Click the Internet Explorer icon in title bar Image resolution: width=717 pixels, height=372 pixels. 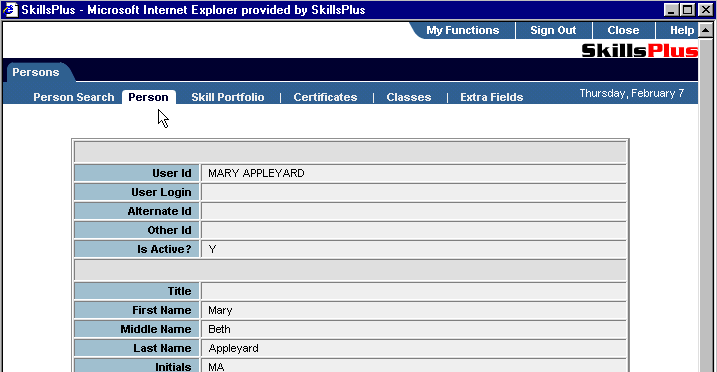click(10, 10)
